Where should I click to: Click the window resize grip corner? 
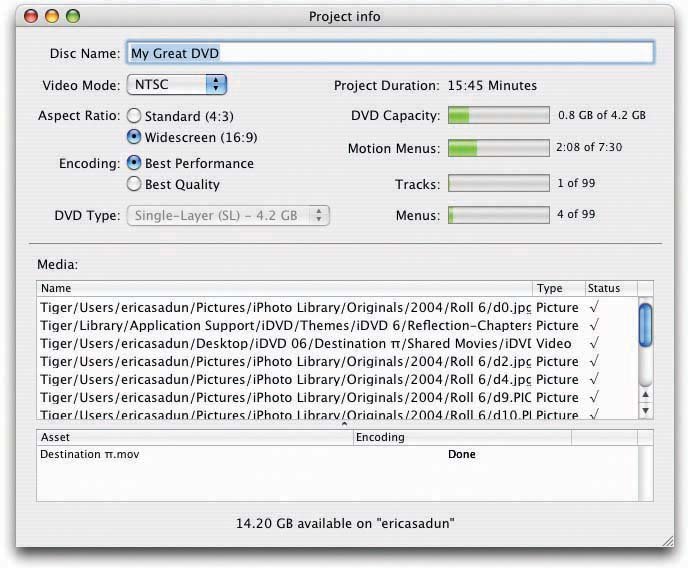(x=667, y=539)
